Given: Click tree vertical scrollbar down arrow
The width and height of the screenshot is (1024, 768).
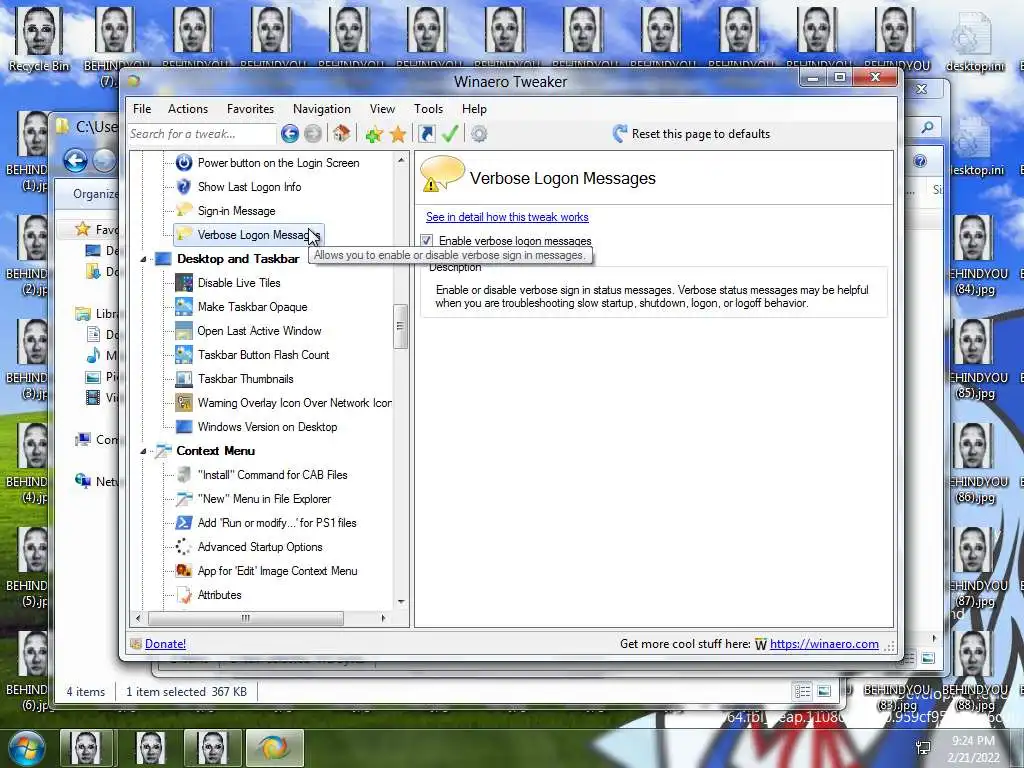Looking at the screenshot, I should click(401, 601).
